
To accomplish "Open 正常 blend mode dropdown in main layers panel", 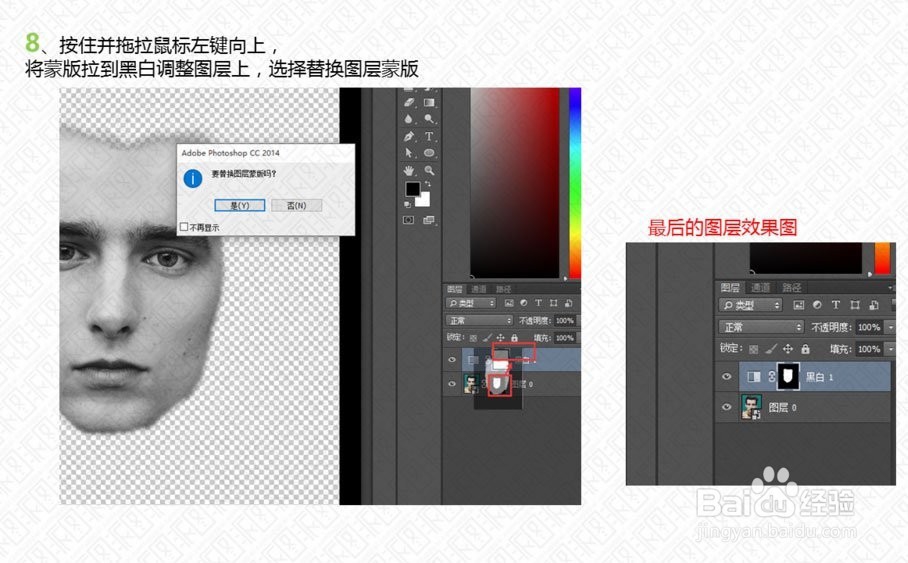I will [x=479, y=320].
